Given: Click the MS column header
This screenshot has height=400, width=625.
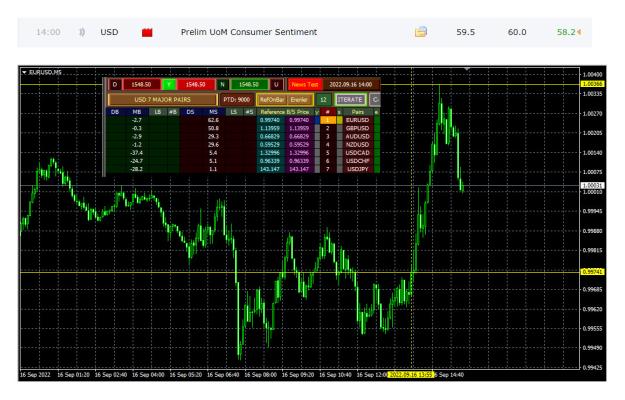Looking at the screenshot, I should (213, 112).
